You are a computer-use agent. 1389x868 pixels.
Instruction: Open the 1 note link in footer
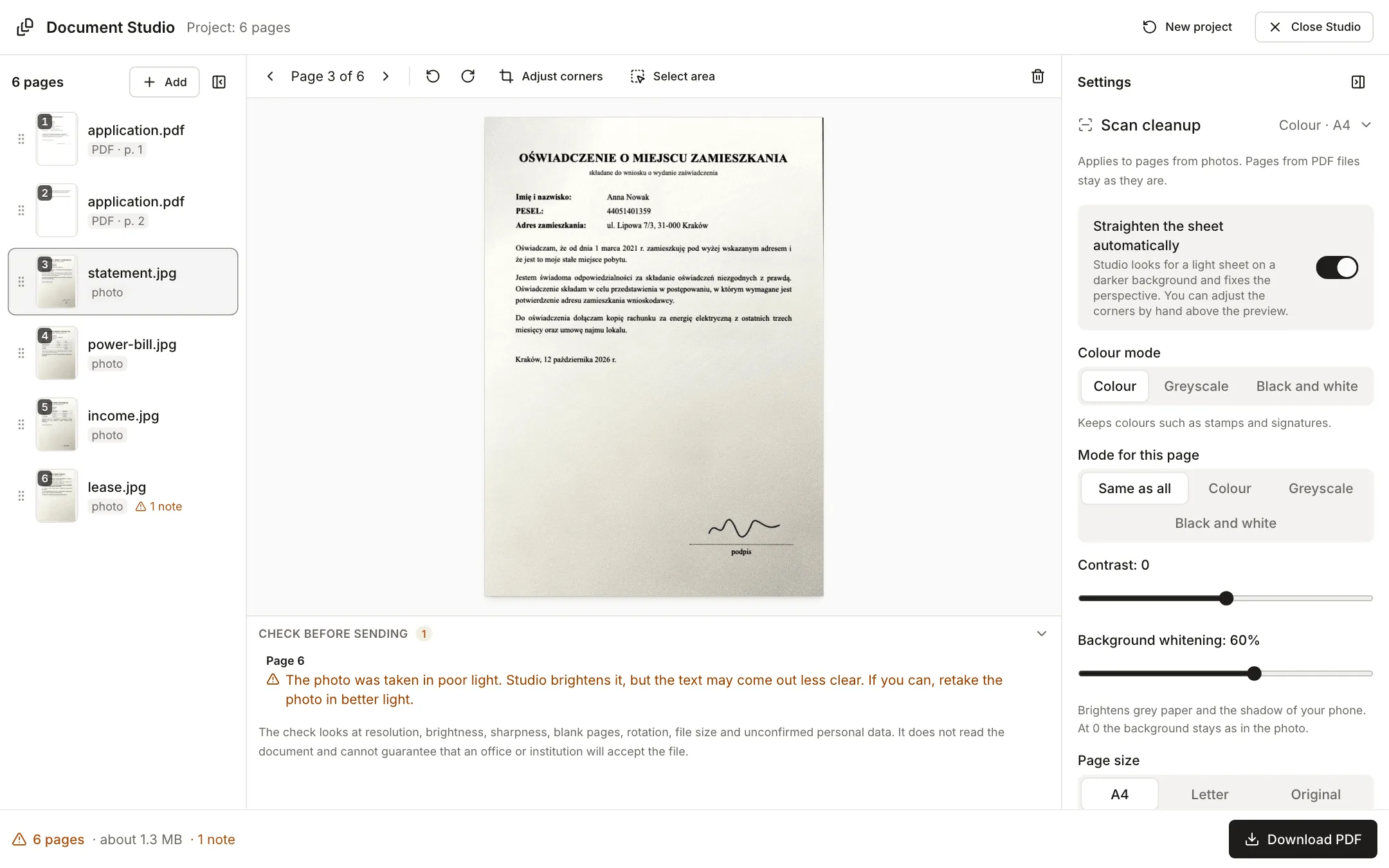216,840
